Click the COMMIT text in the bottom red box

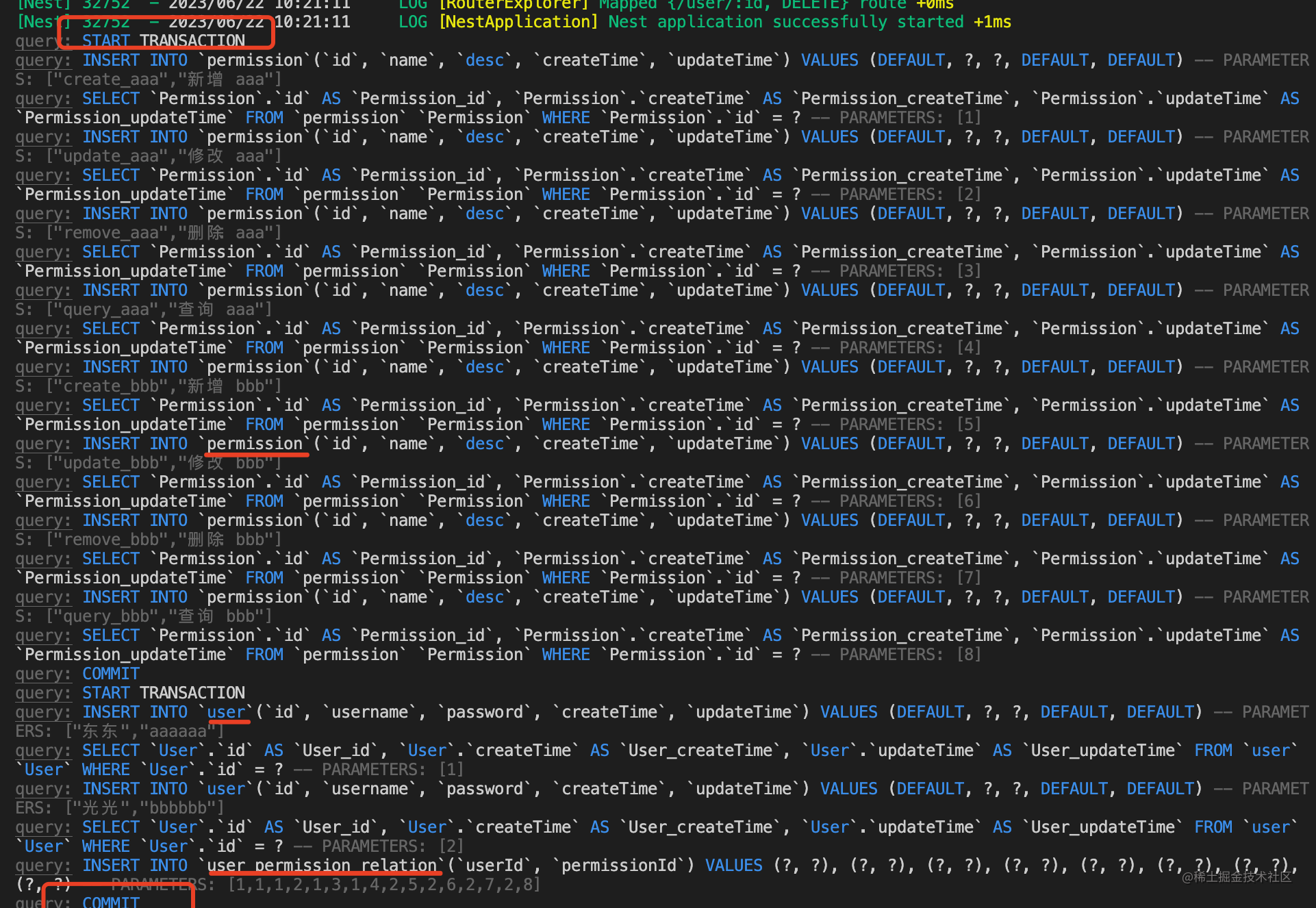[x=111, y=901]
